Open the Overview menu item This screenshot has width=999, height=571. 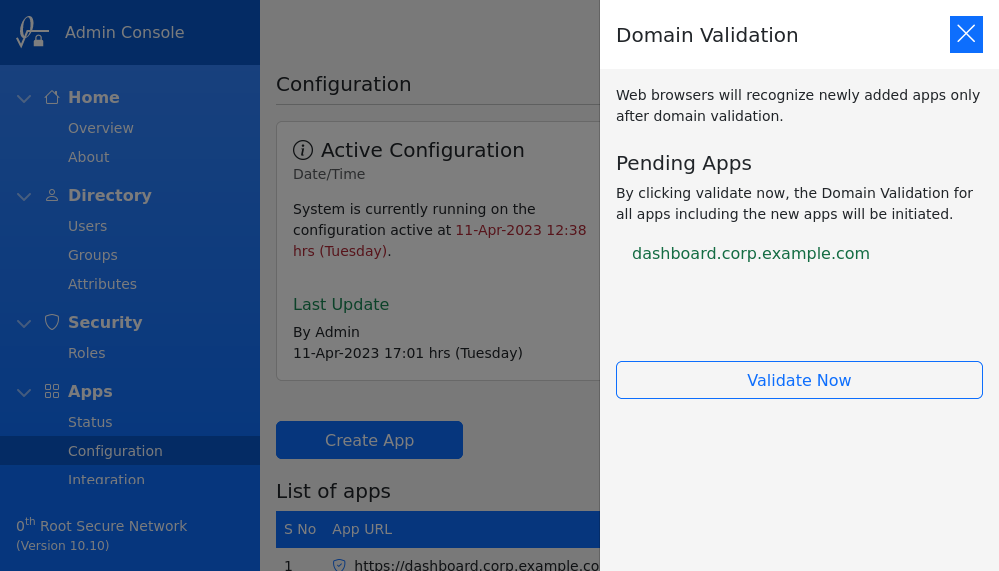pos(100,128)
